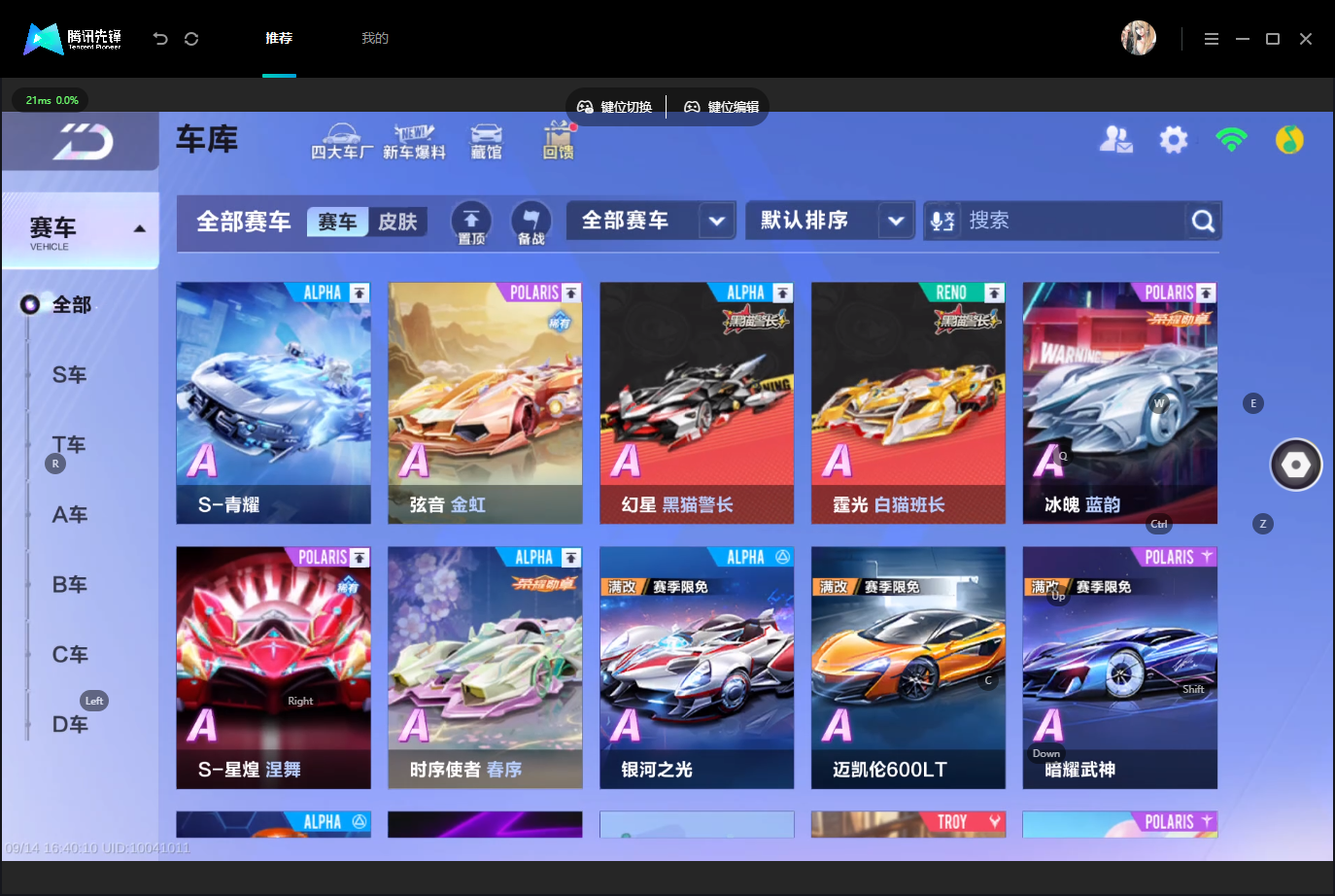Select the S车 category

69,375
